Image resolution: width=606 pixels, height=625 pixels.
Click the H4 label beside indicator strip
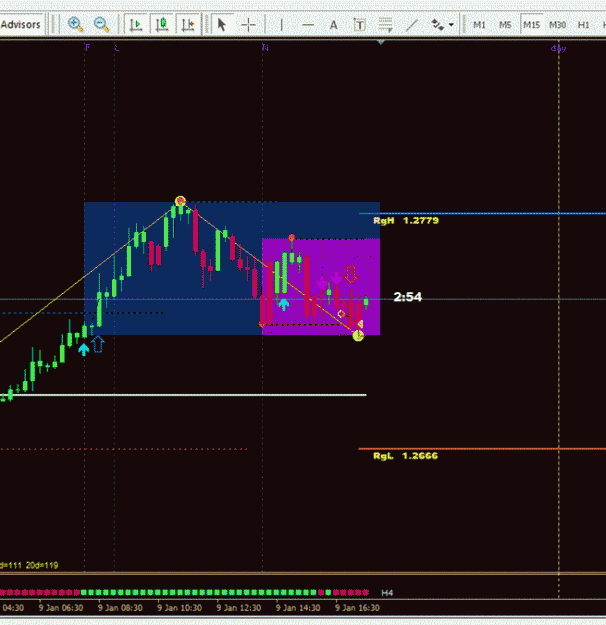387,593
